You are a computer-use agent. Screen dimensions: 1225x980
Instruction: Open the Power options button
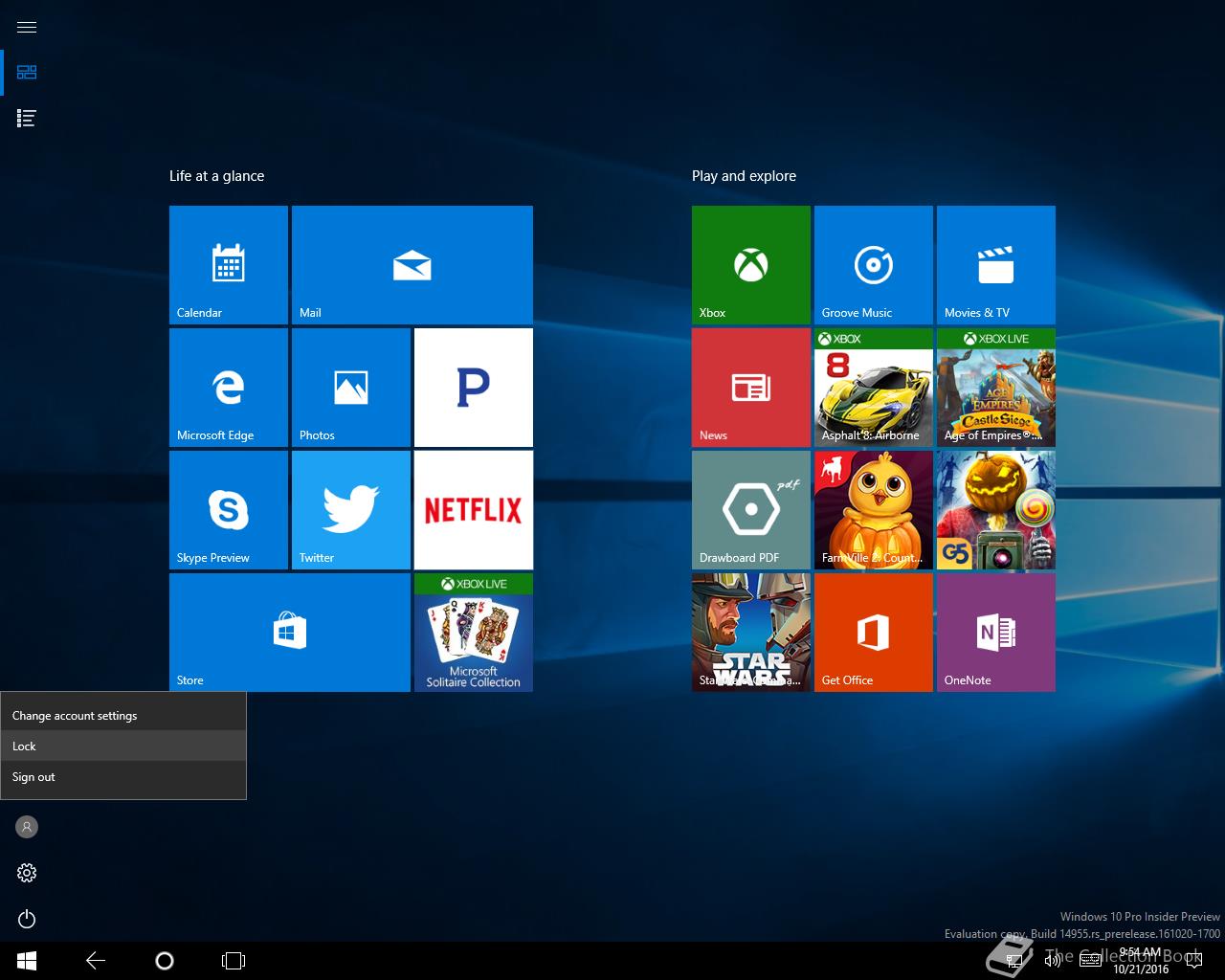(27, 919)
